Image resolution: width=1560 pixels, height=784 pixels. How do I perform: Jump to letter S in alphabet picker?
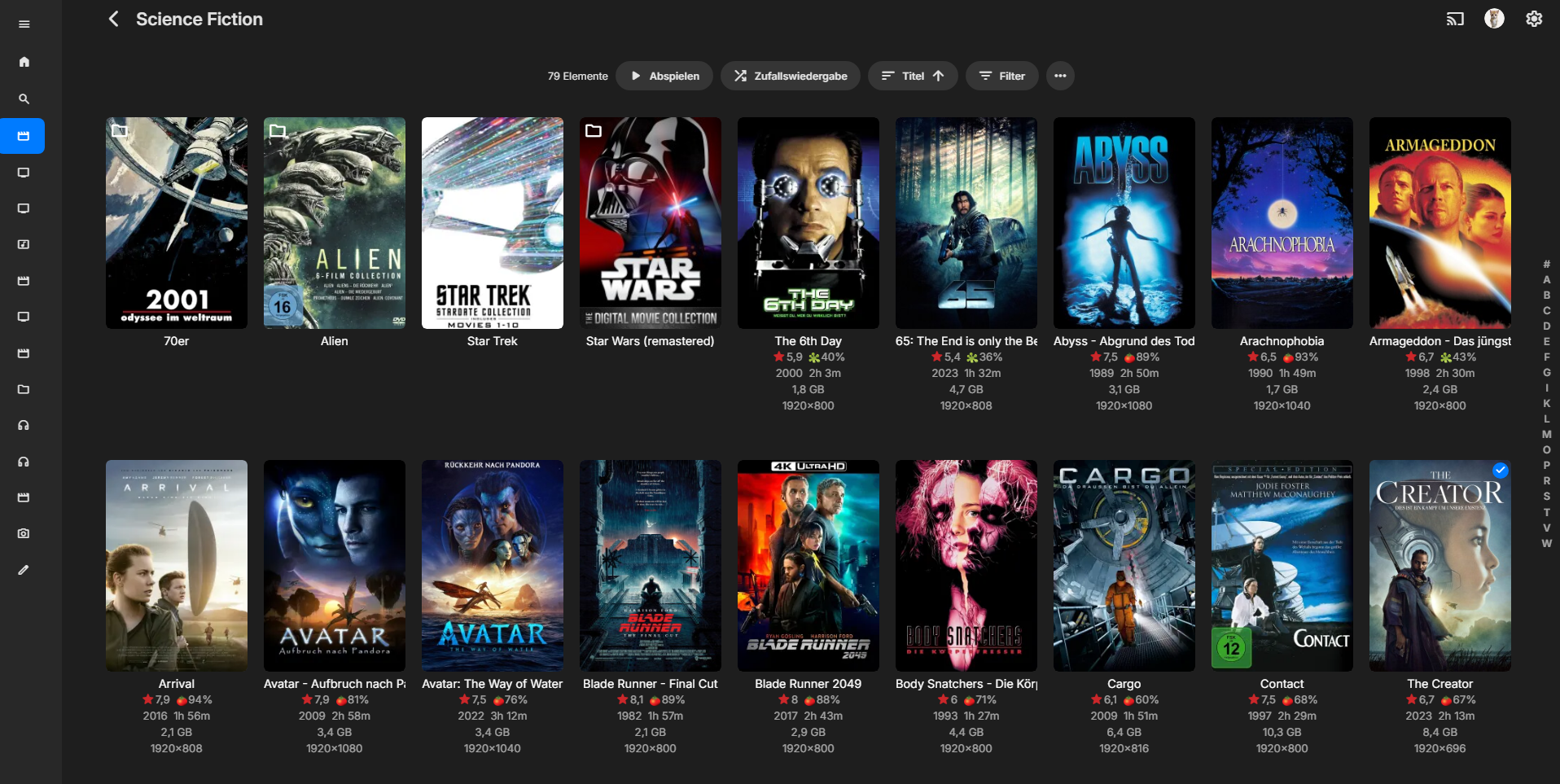click(x=1546, y=497)
